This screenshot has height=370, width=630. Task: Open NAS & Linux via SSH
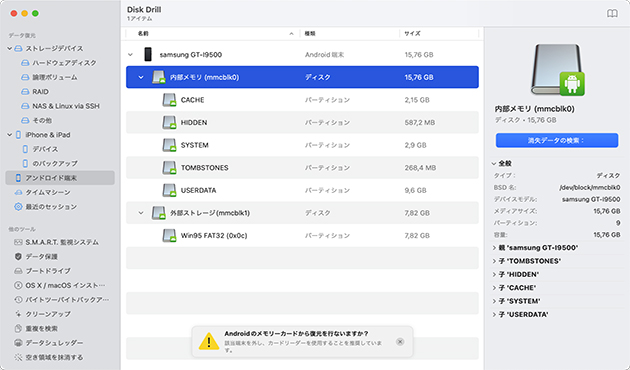tap(65, 106)
